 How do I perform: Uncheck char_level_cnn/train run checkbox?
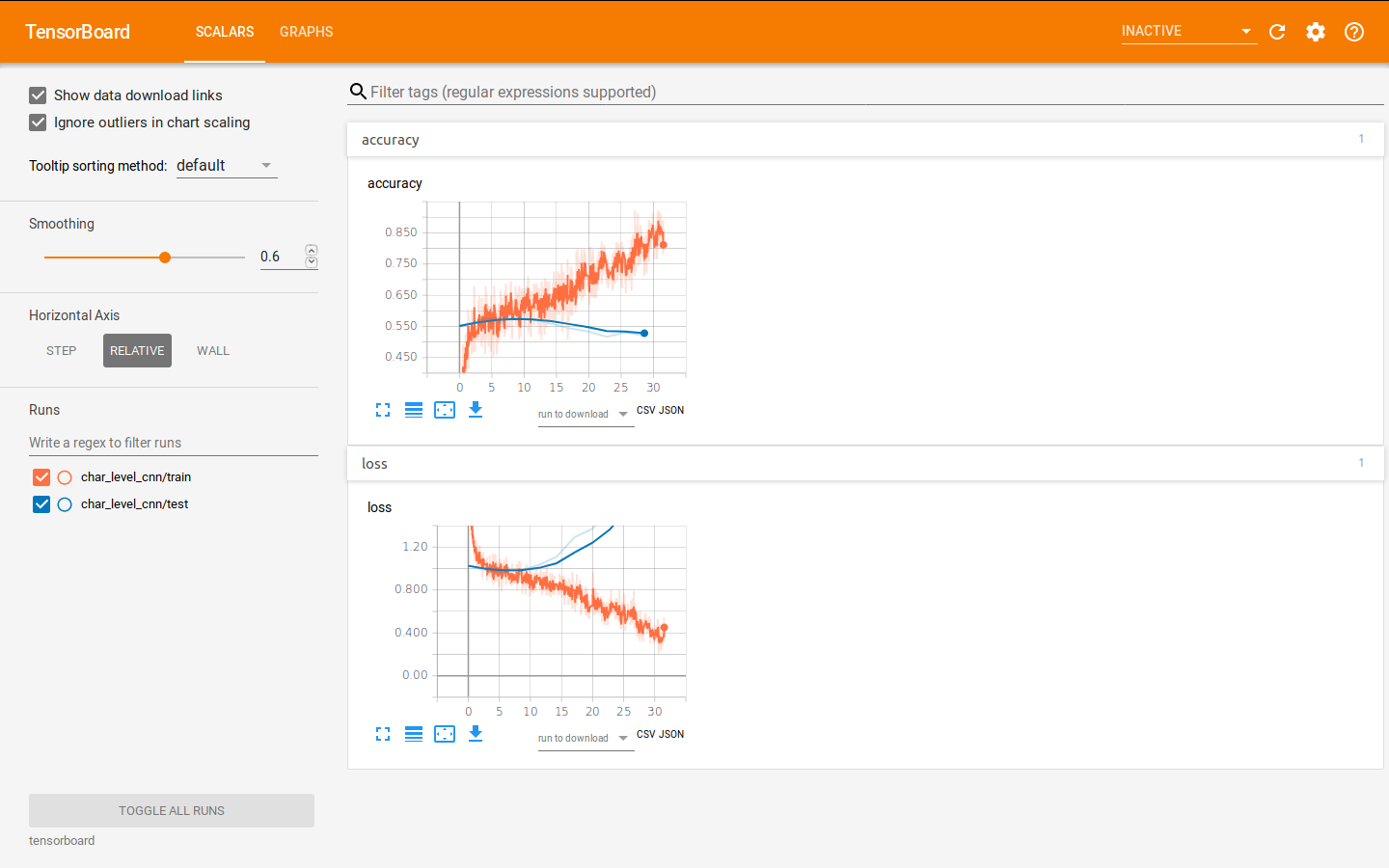(x=41, y=477)
